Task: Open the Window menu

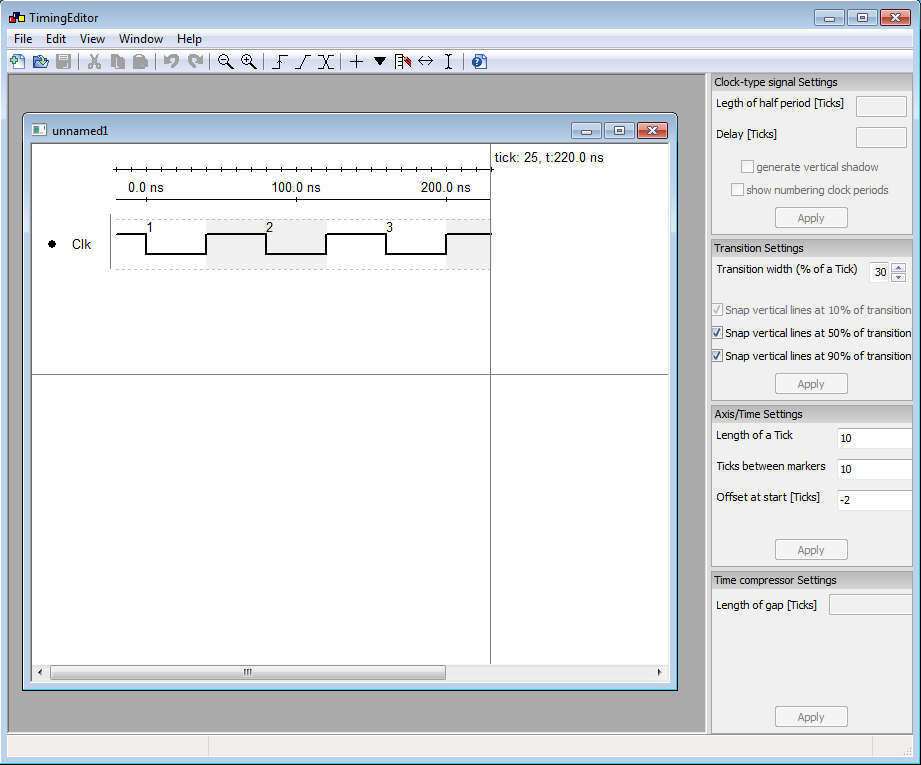Action: [x=141, y=39]
